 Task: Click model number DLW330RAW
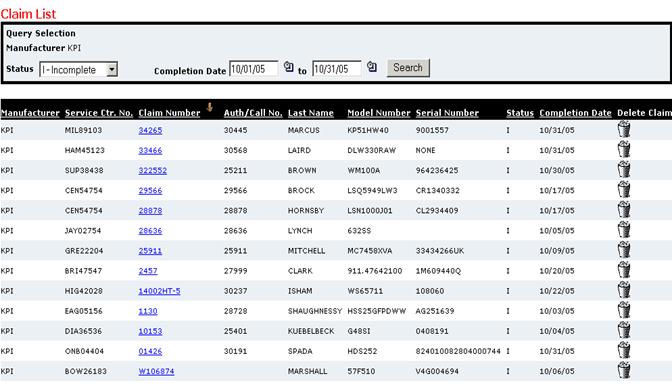pyautogui.click(x=372, y=150)
